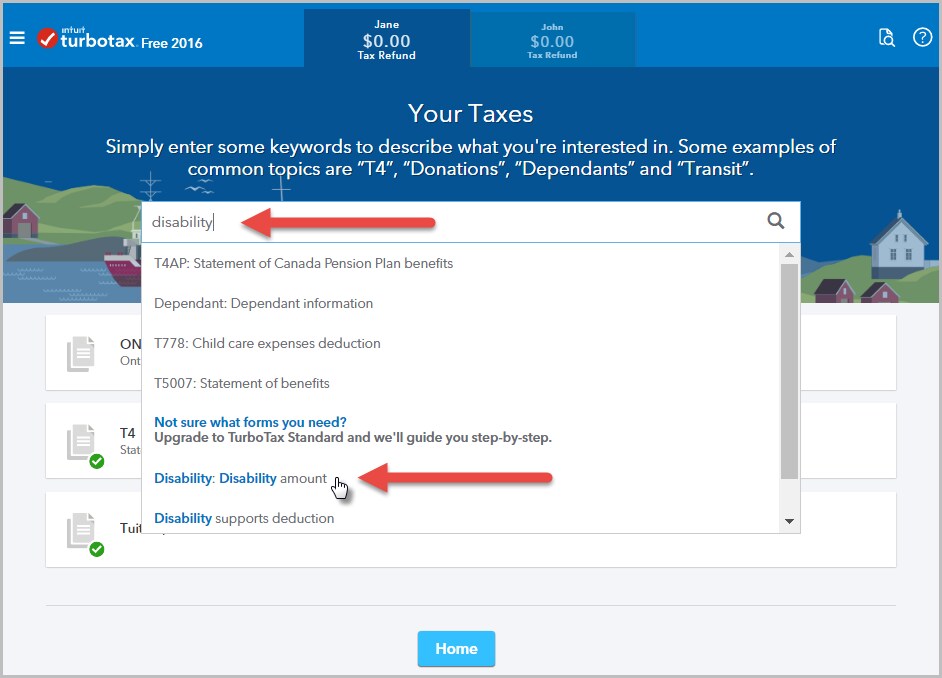Open the hamburger menu icon
942x678 pixels.
click(17, 38)
